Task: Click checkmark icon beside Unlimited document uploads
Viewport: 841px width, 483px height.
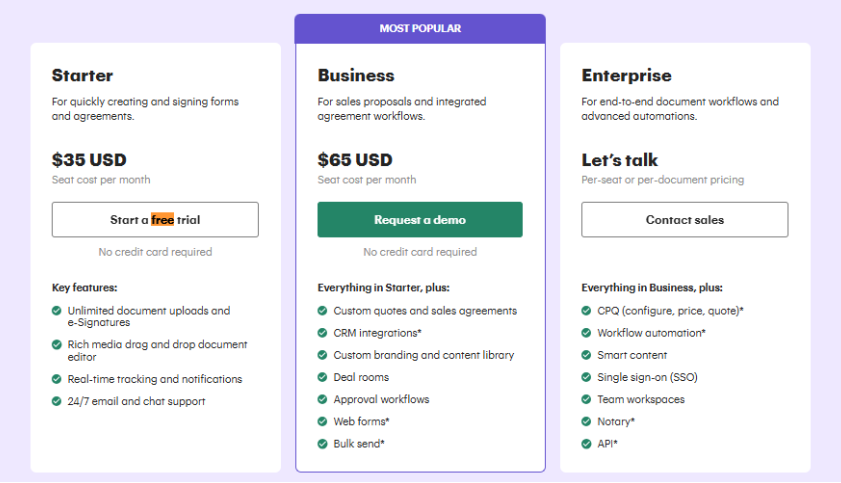Action: [57, 311]
